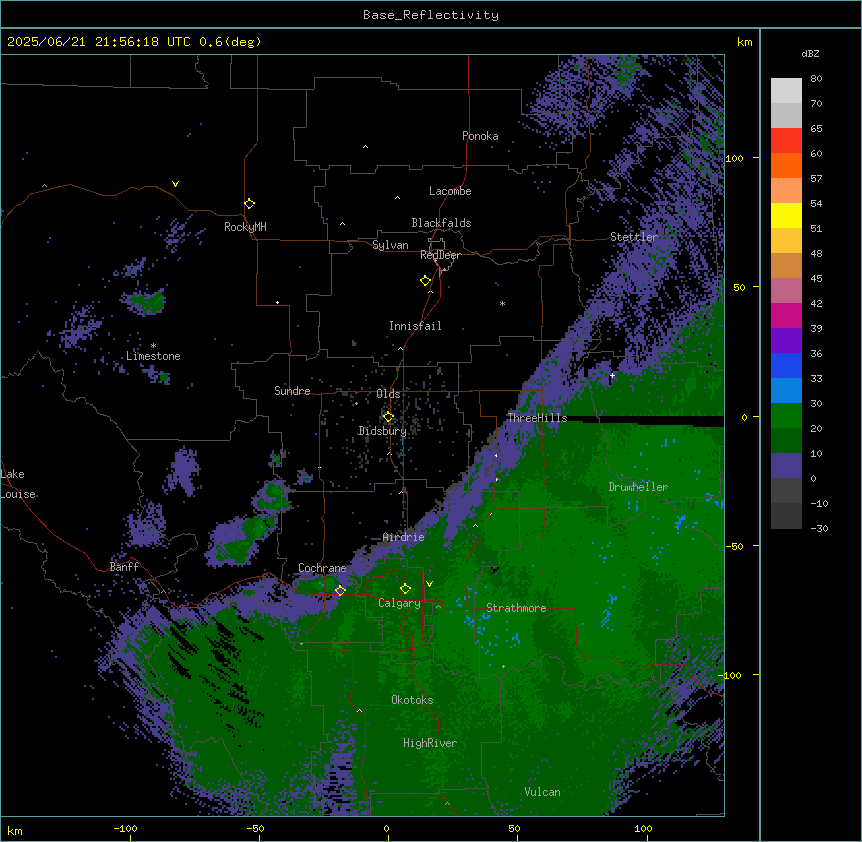This screenshot has height=842, width=862.
Task: Click the purple 10 dBZ legend swatch
Action: tap(786, 466)
